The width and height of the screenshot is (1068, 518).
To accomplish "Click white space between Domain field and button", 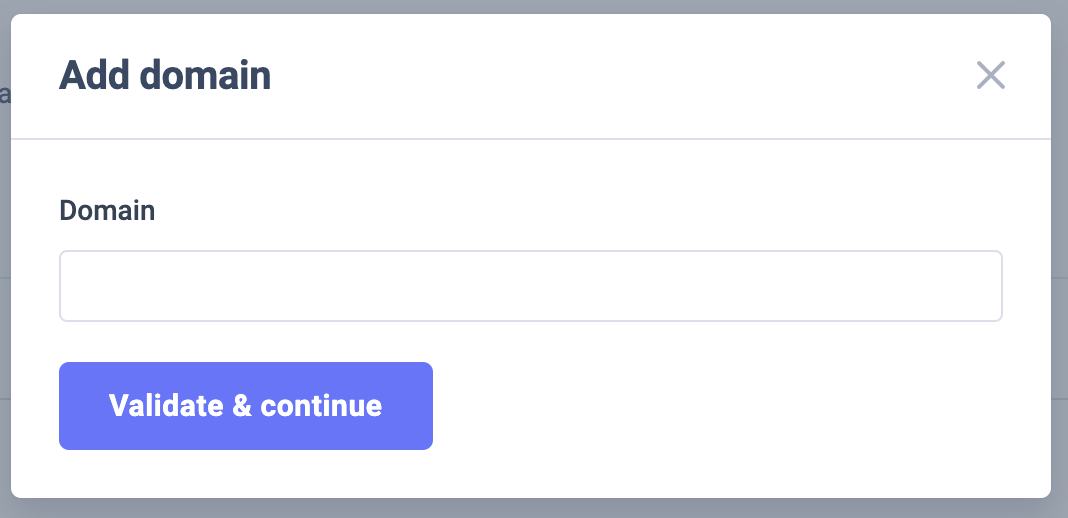I will [530, 342].
